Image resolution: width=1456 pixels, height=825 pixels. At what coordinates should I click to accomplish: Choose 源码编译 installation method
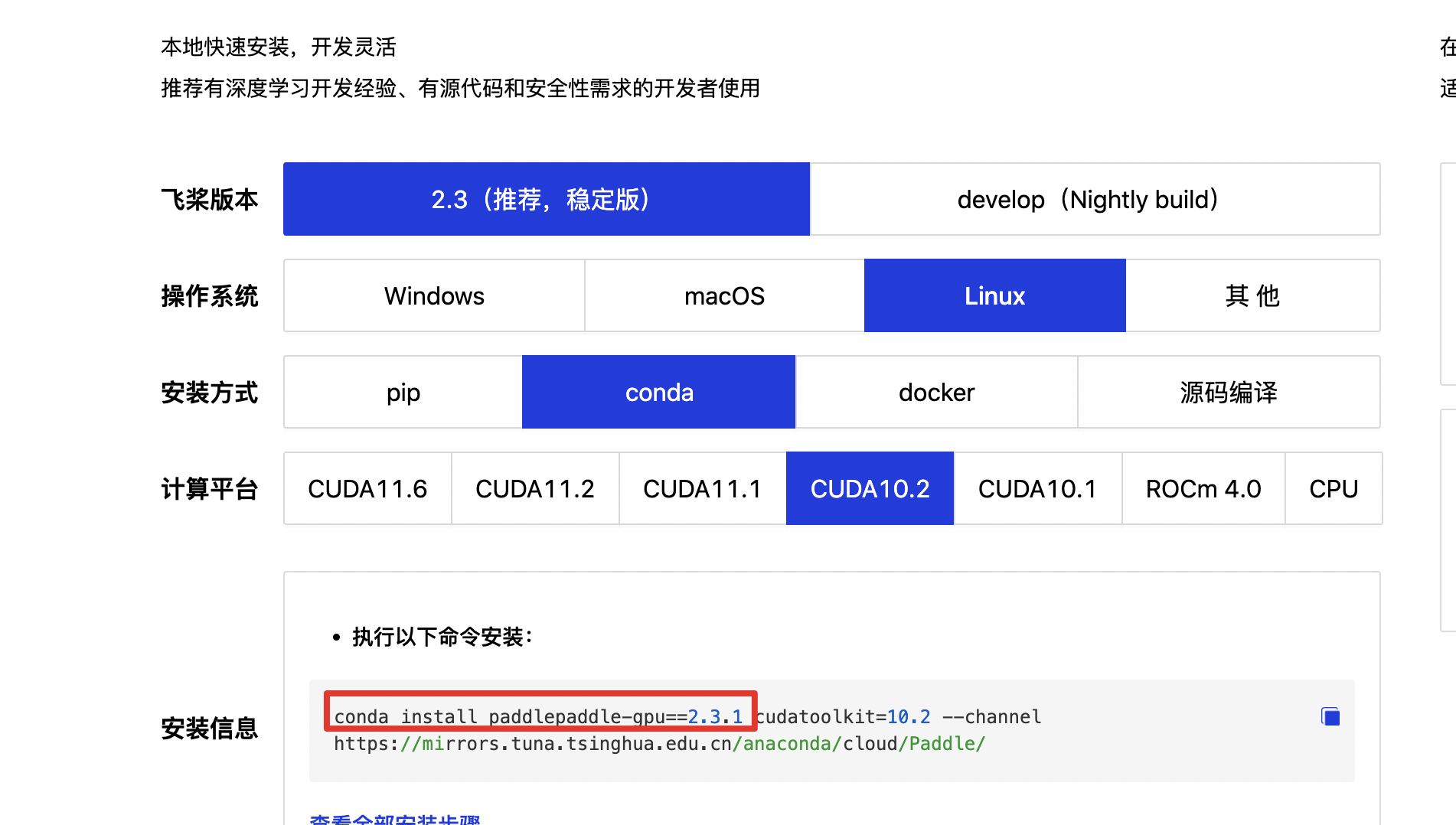(x=1229, y=392)
